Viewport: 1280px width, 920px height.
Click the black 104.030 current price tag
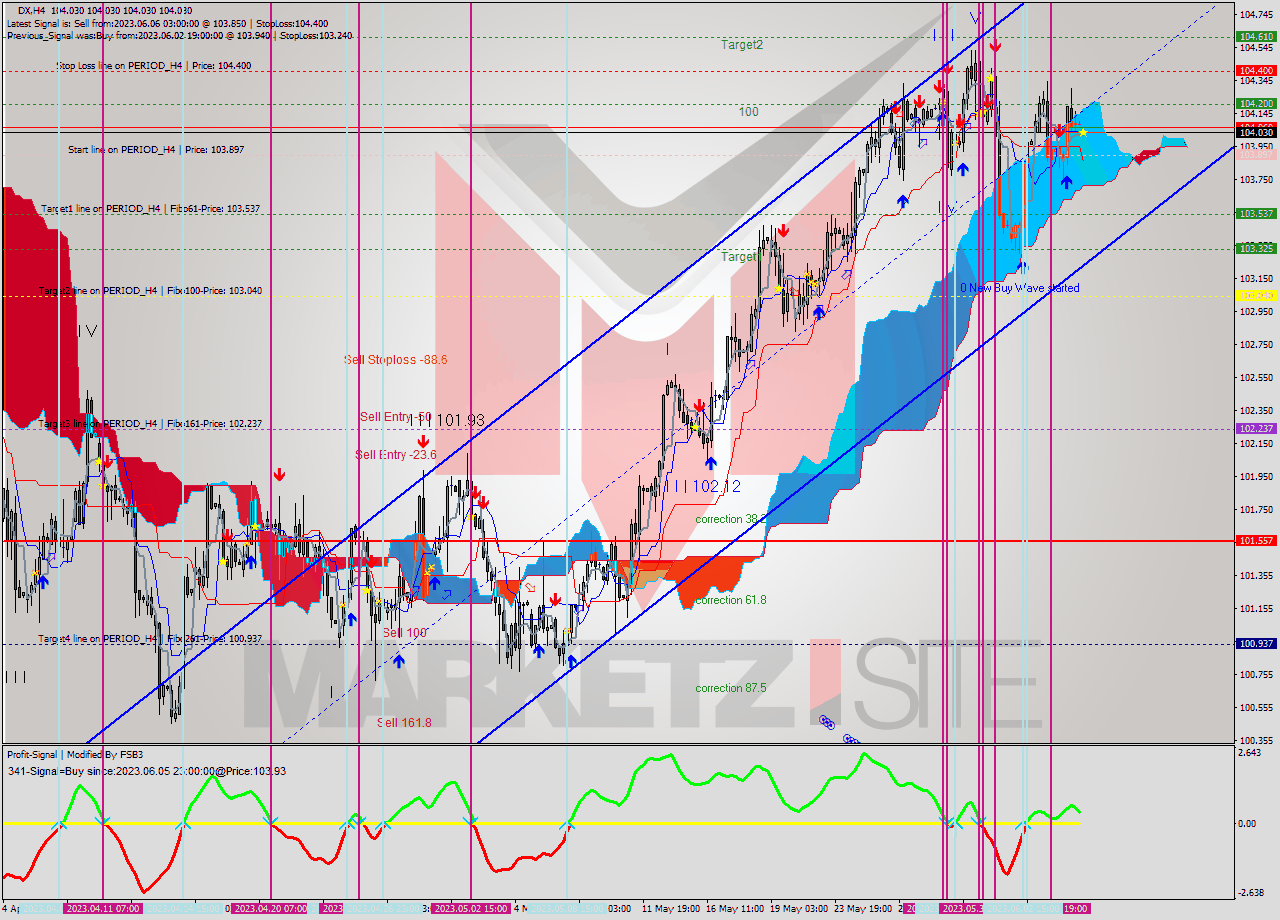1256,132
